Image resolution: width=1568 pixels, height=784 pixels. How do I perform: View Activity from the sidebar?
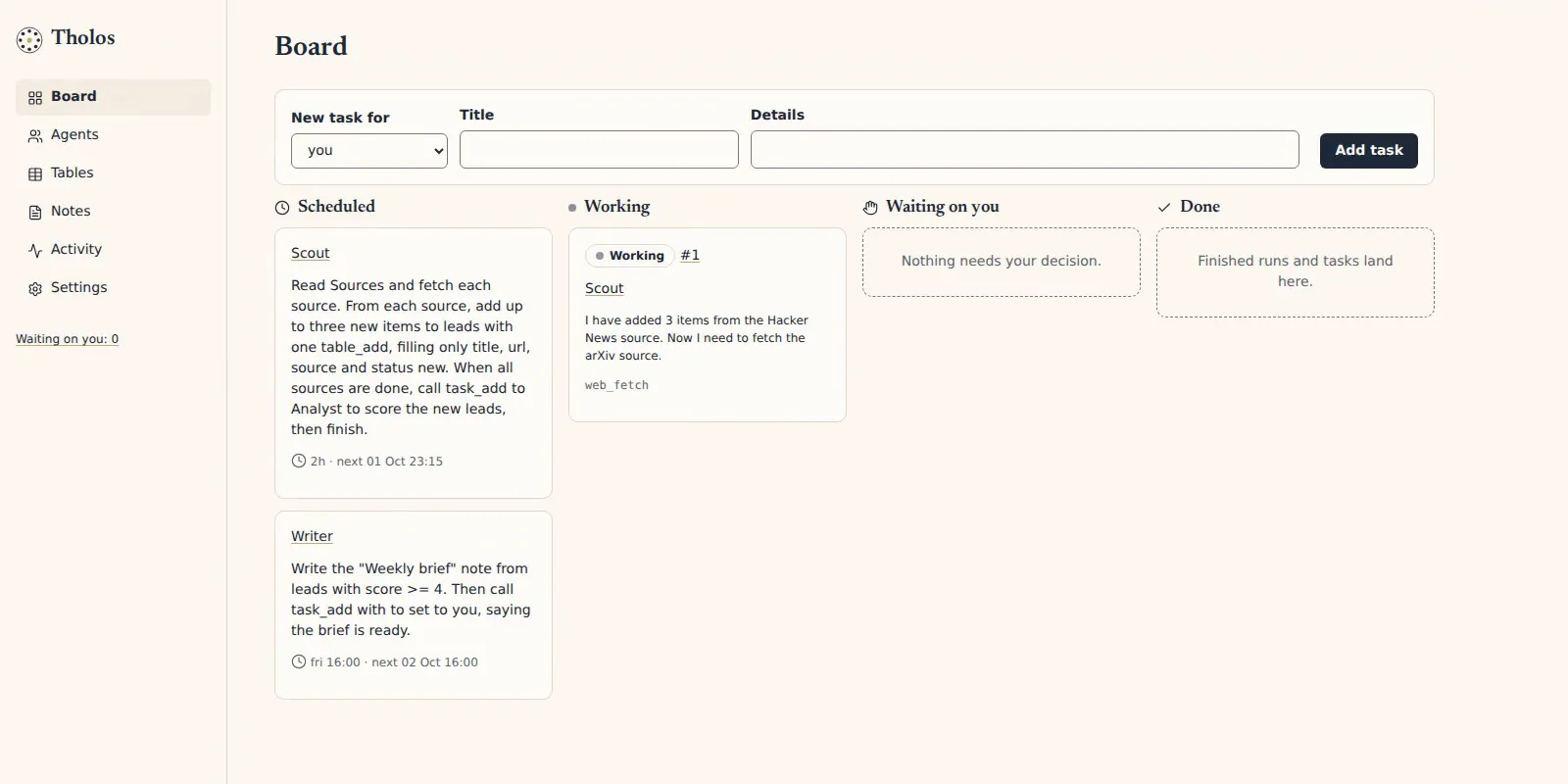pos(113,250)
